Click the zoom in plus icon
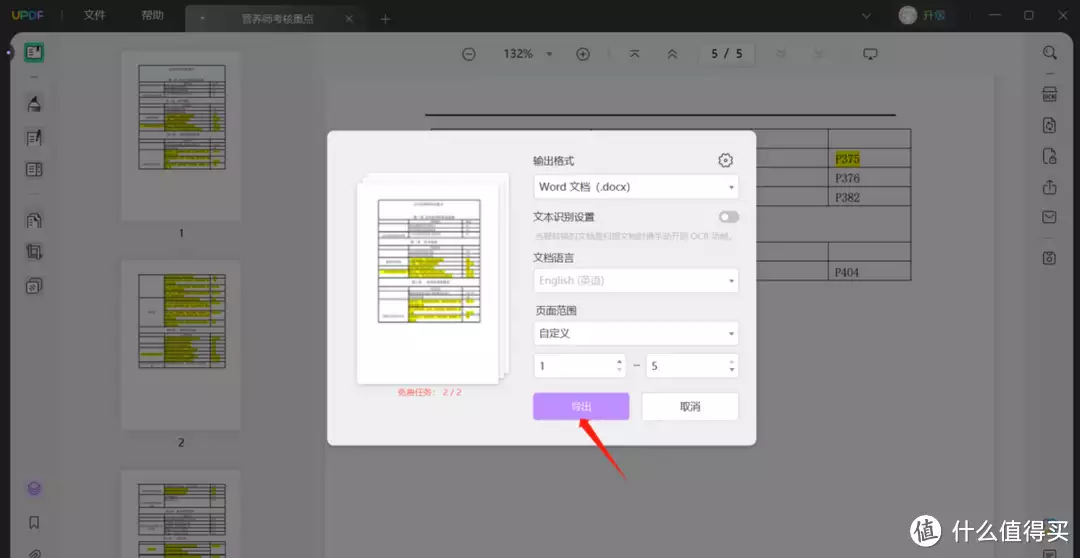This screenshot has height=558, width=1080. [583, 54]
